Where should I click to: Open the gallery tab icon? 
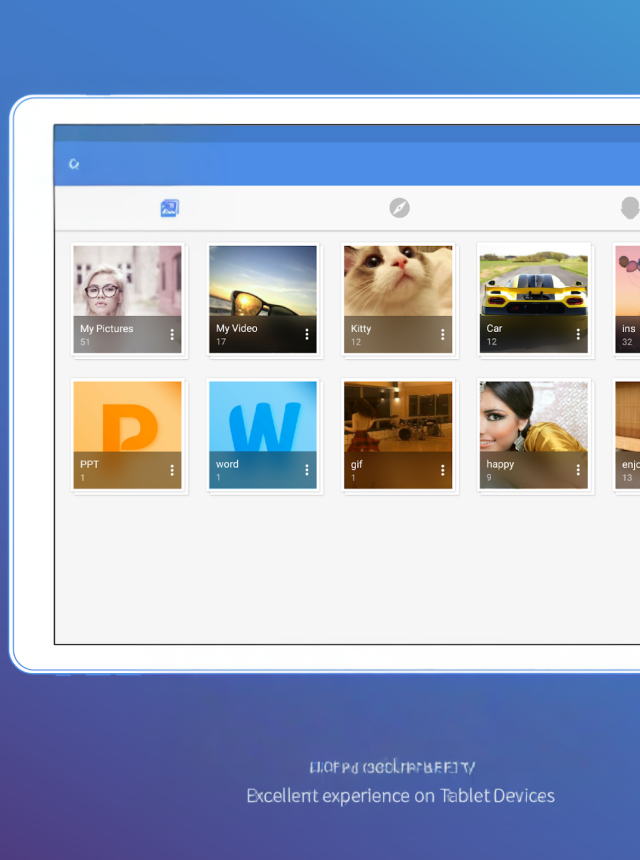(x=169, y=208)
